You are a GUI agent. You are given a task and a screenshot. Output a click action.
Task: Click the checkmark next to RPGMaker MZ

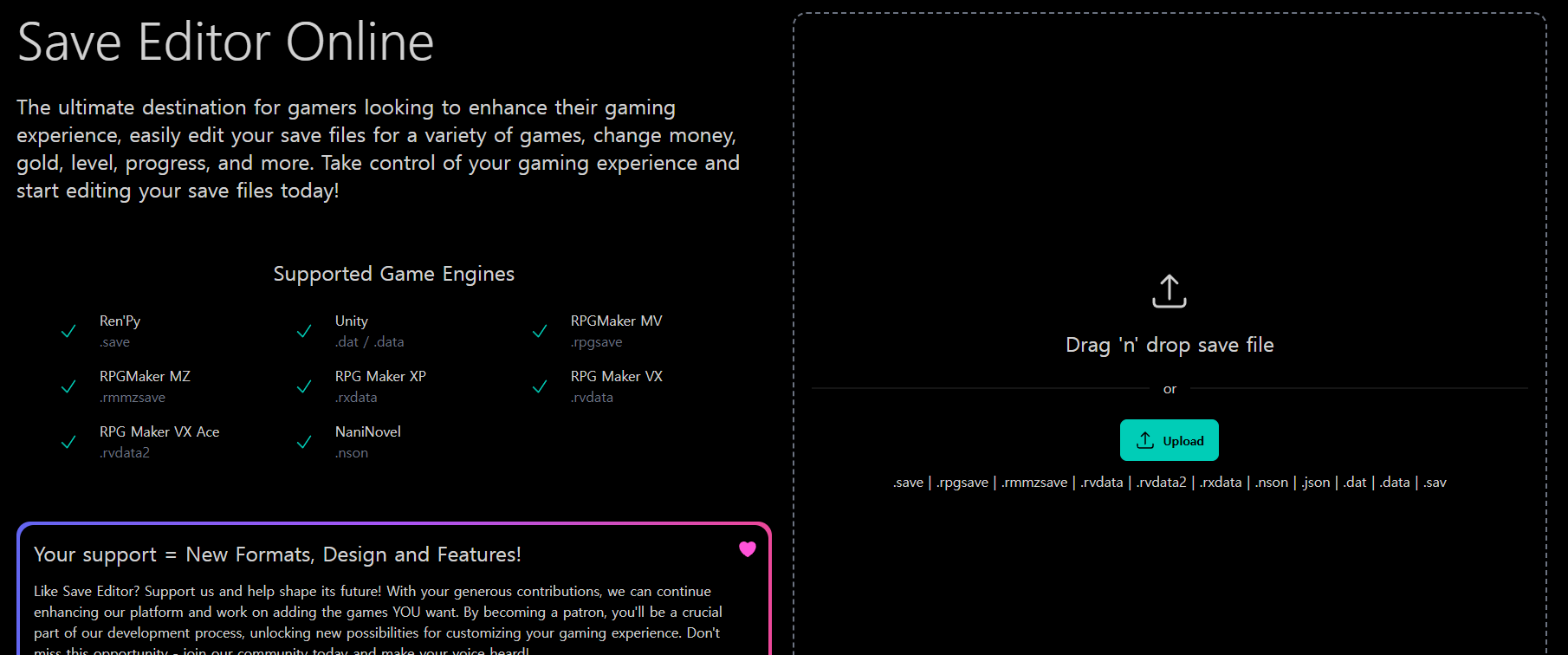68,386
